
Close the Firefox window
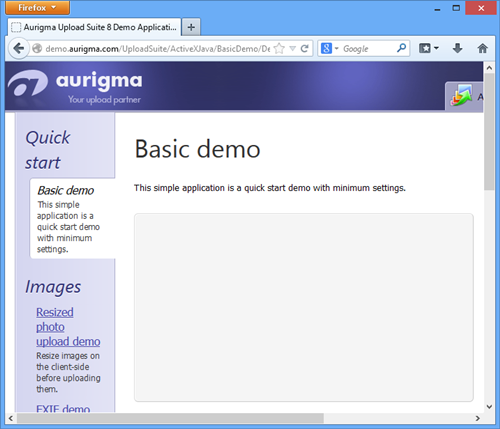pos(481,8)
